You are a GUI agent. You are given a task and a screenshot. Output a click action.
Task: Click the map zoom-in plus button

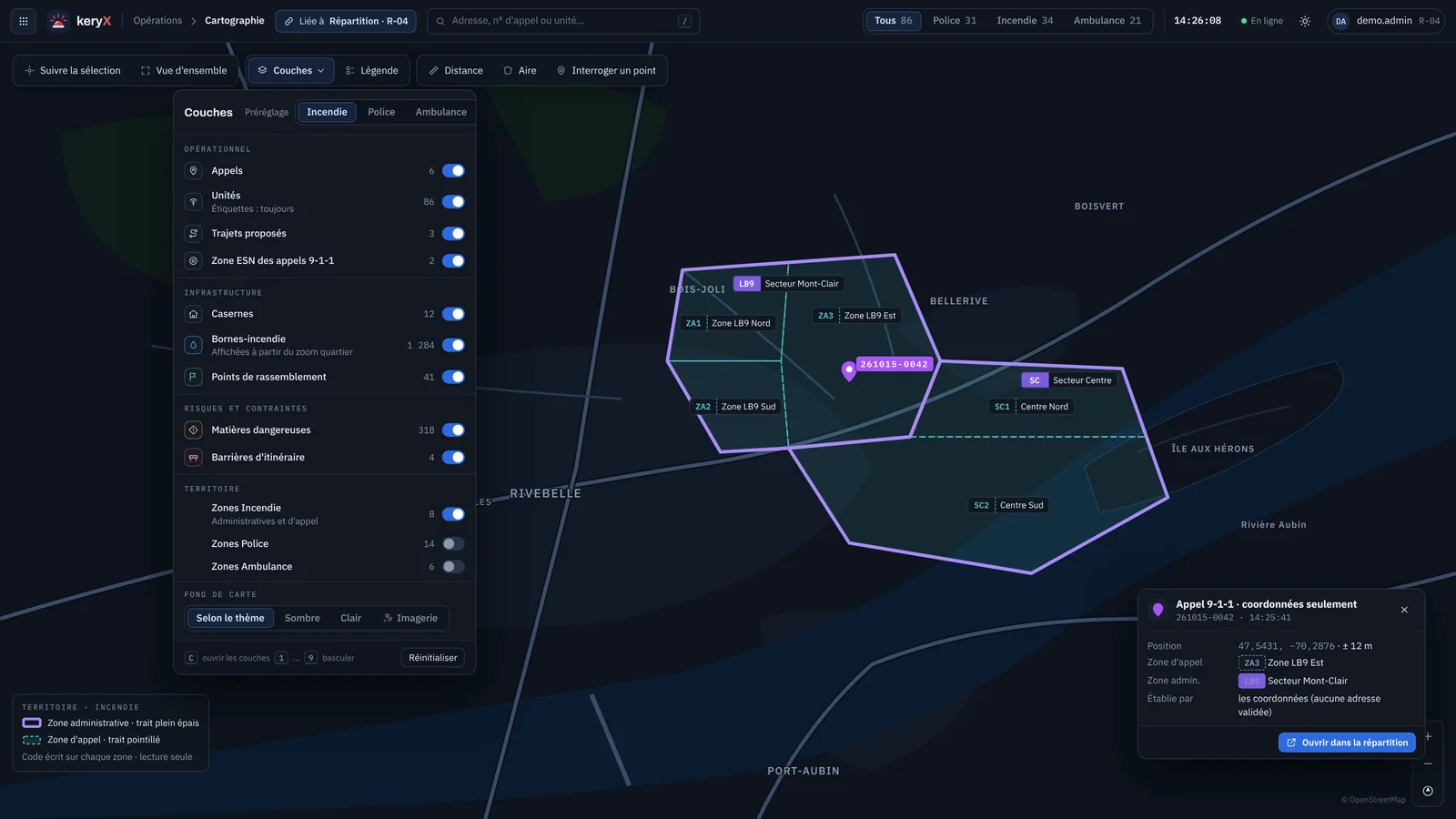pos(1428,736)
